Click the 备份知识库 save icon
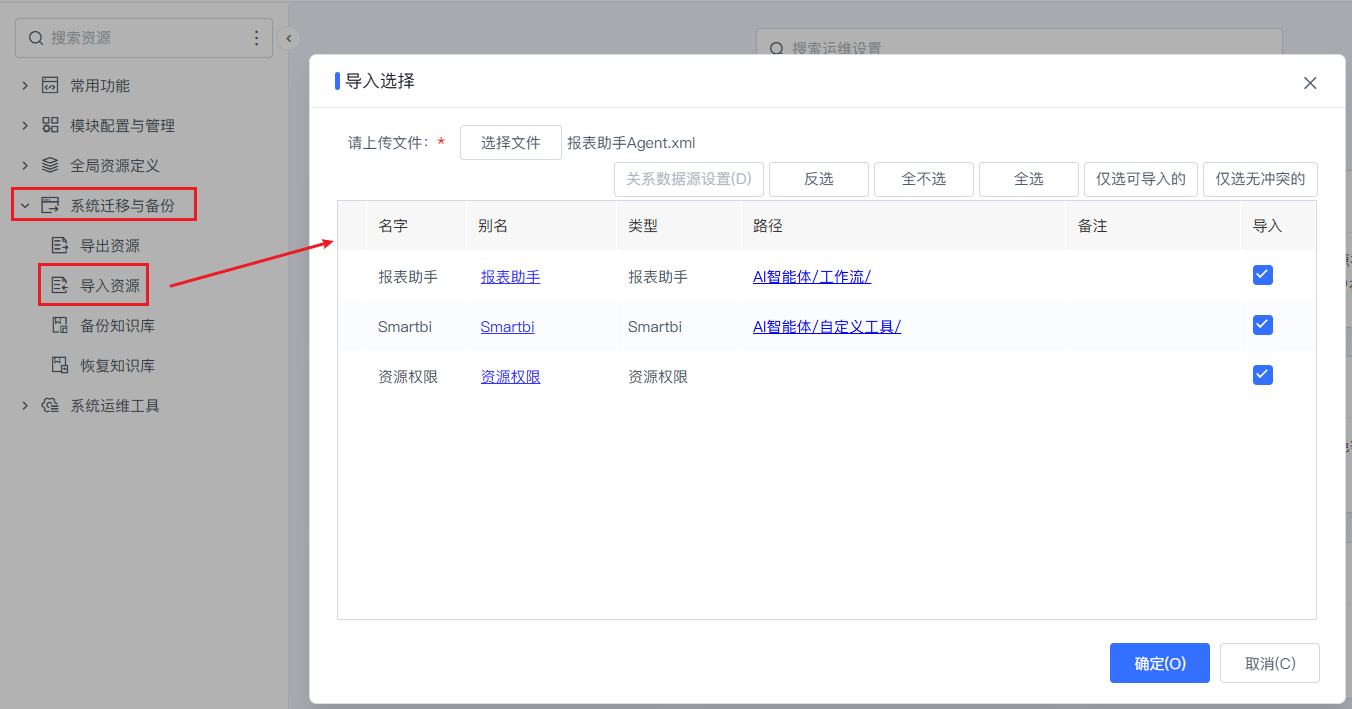The height and width of the screenshot is (709, 1352). pos(60,326)
